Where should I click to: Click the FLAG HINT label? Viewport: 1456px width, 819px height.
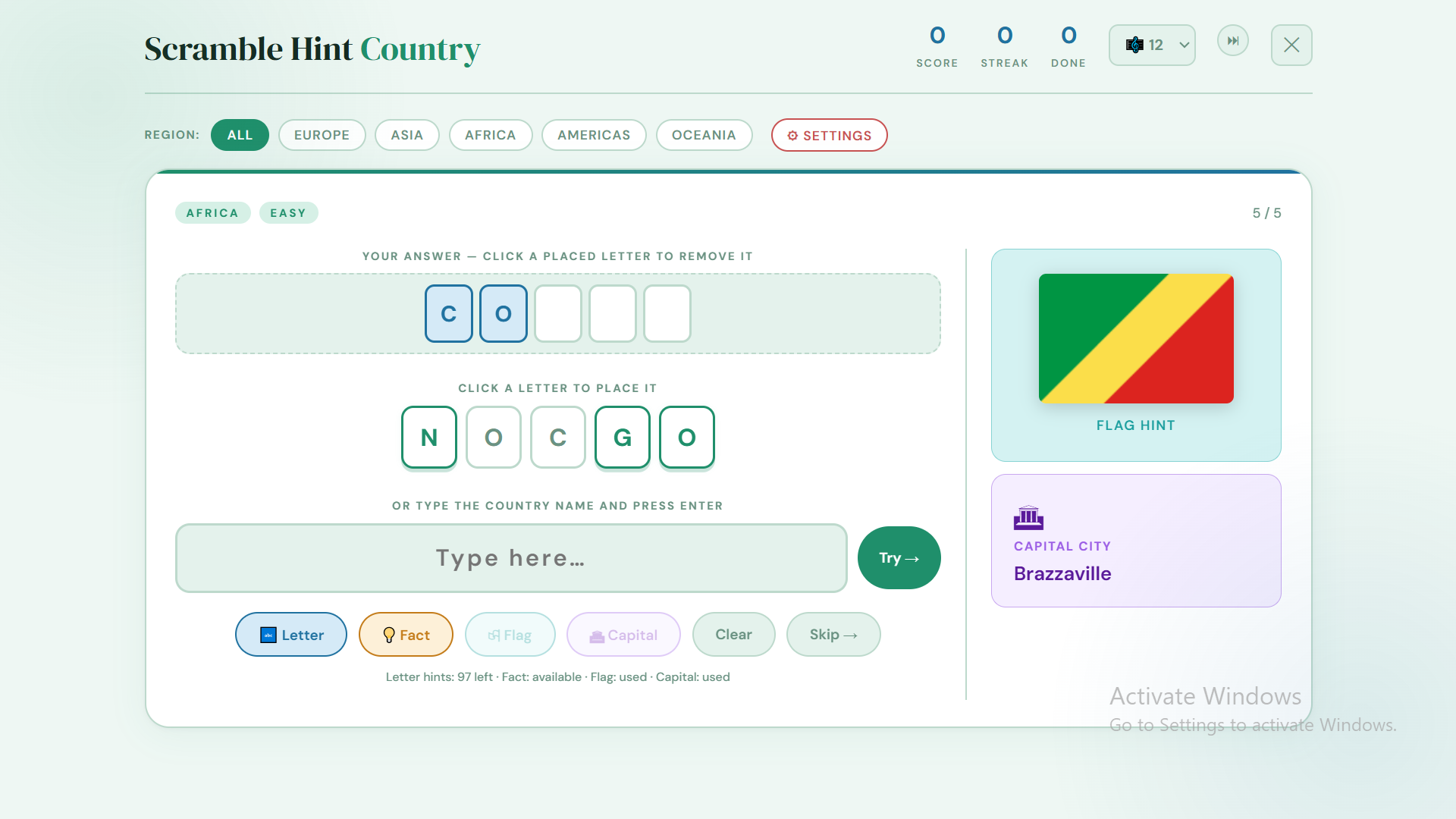[x=1136, y=425]
